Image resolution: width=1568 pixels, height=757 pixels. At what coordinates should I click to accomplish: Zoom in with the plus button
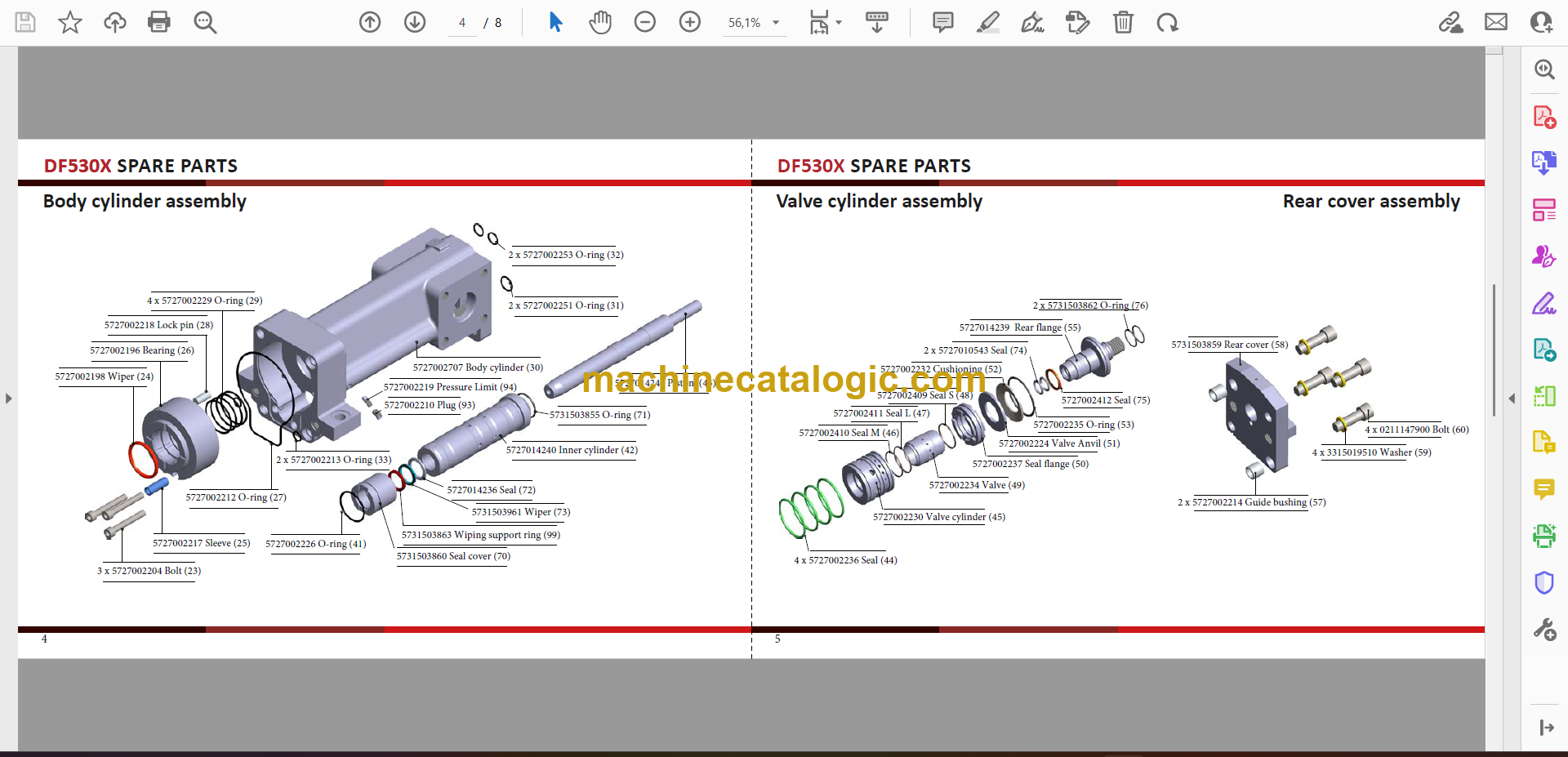click(x=690, y=22)
